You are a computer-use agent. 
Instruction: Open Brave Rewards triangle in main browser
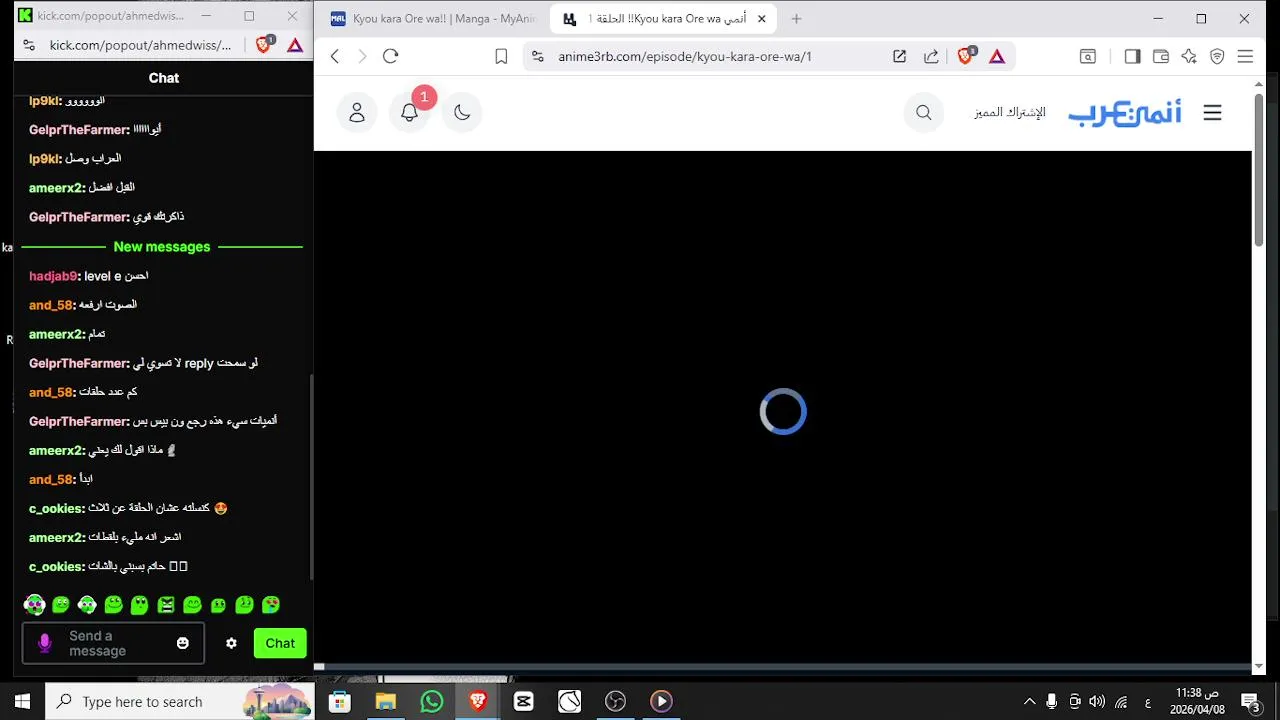click(x=997, y=57)
